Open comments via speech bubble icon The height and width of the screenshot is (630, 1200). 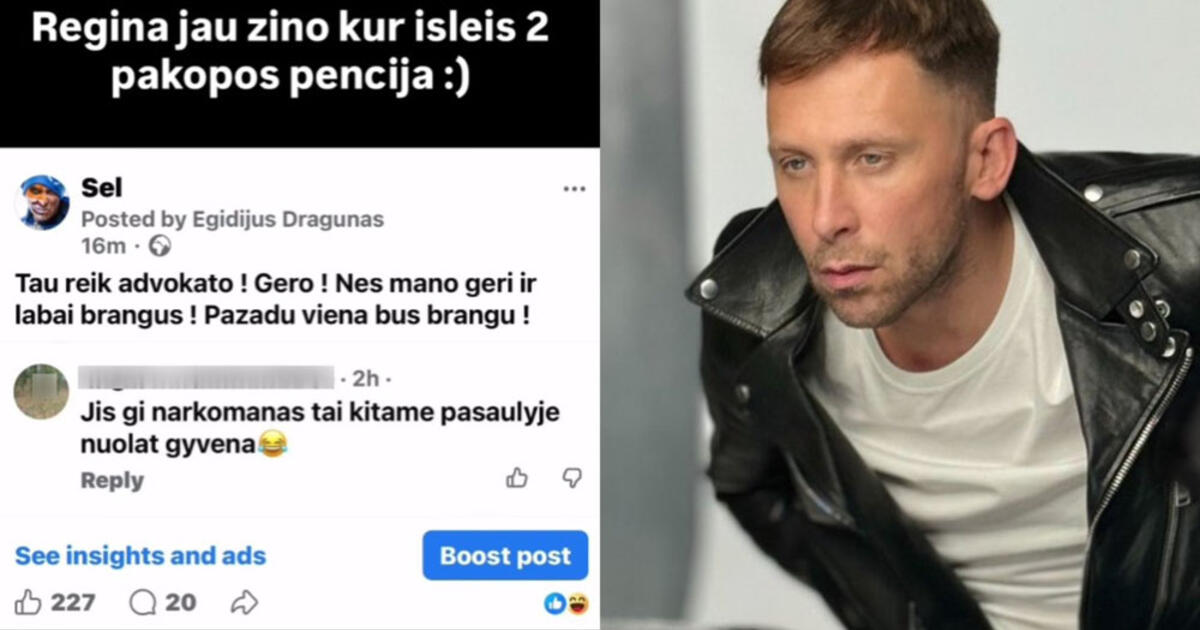coord(143,602)
